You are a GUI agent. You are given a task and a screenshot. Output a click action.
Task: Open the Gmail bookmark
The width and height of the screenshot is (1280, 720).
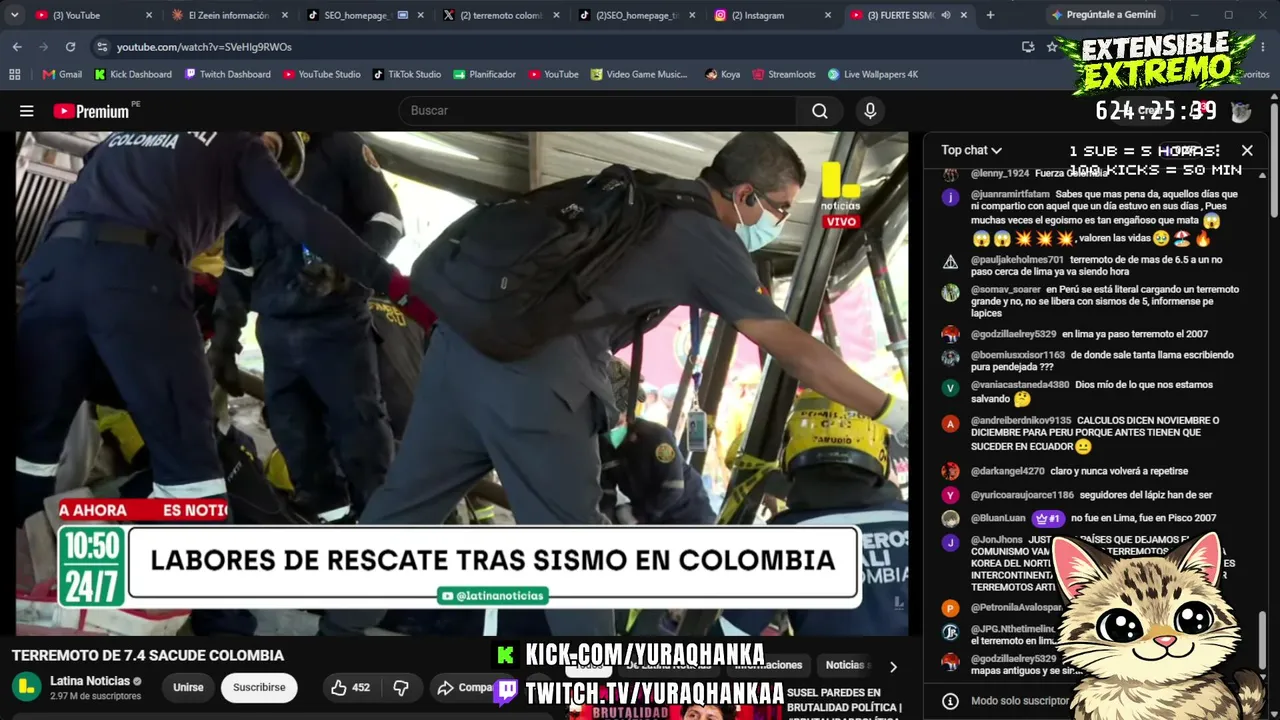(62, 74)
